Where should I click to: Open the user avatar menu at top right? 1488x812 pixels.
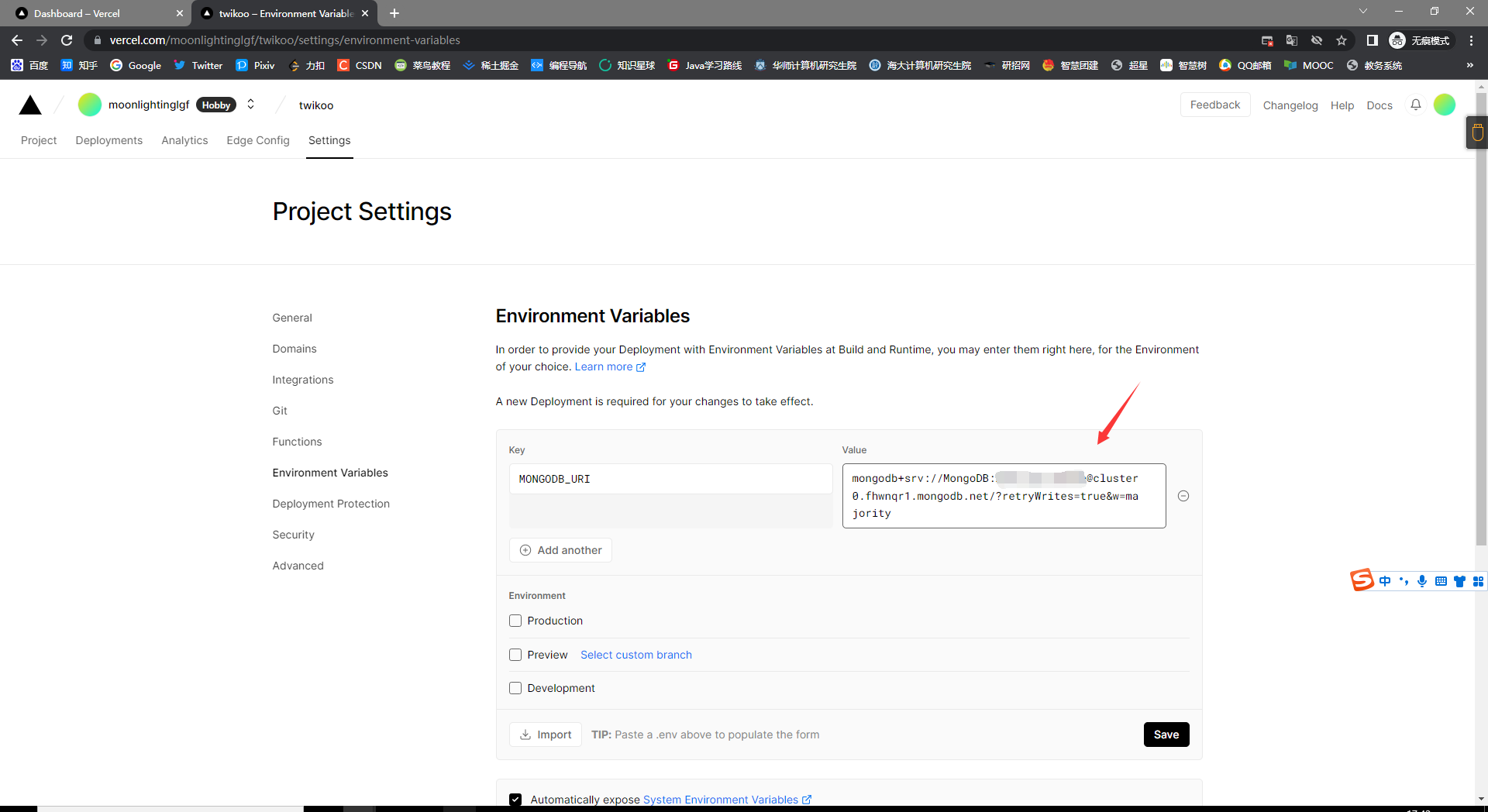coord(1444,105)
